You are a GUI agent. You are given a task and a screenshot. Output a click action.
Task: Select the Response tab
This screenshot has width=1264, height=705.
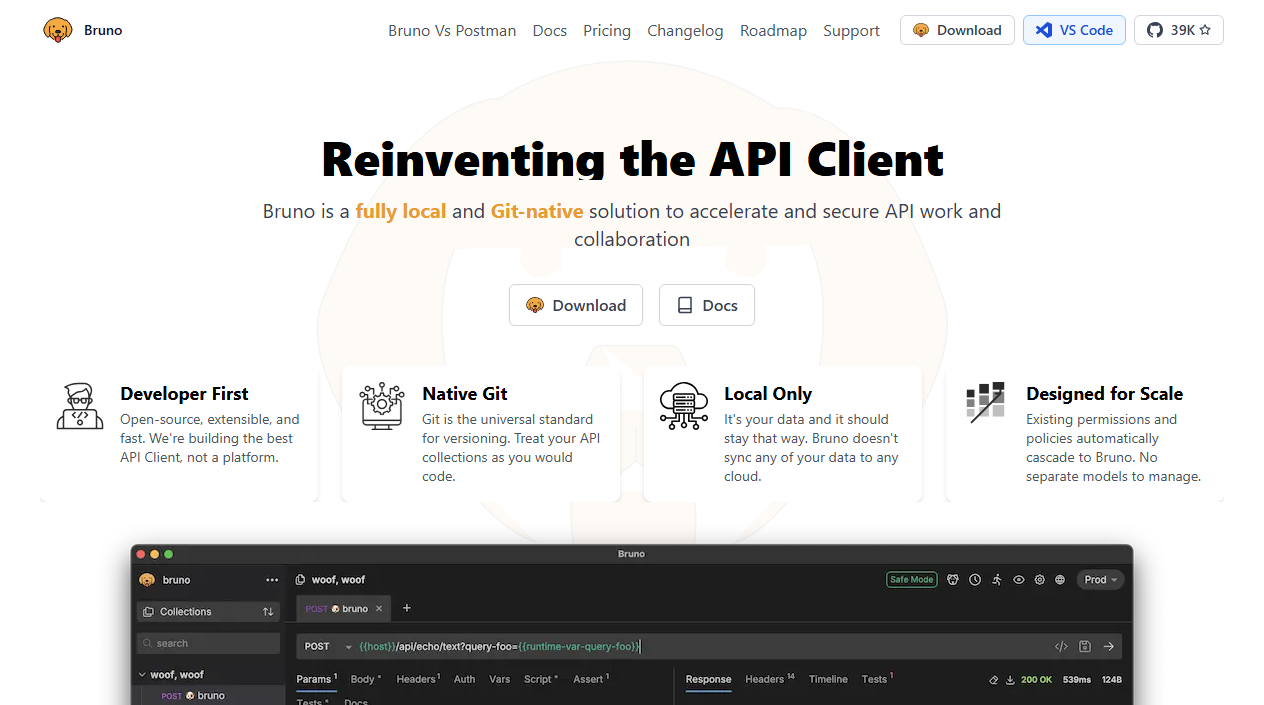tap(708, 680)
